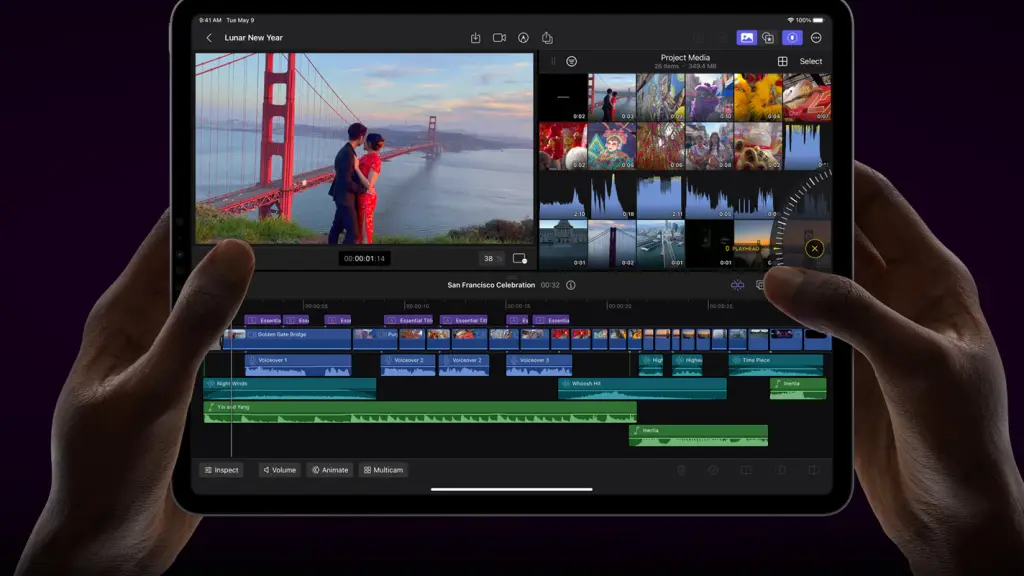Switch to the Volume tab
Viewport: 1024px width, 576px height.
tap(279, 470)
